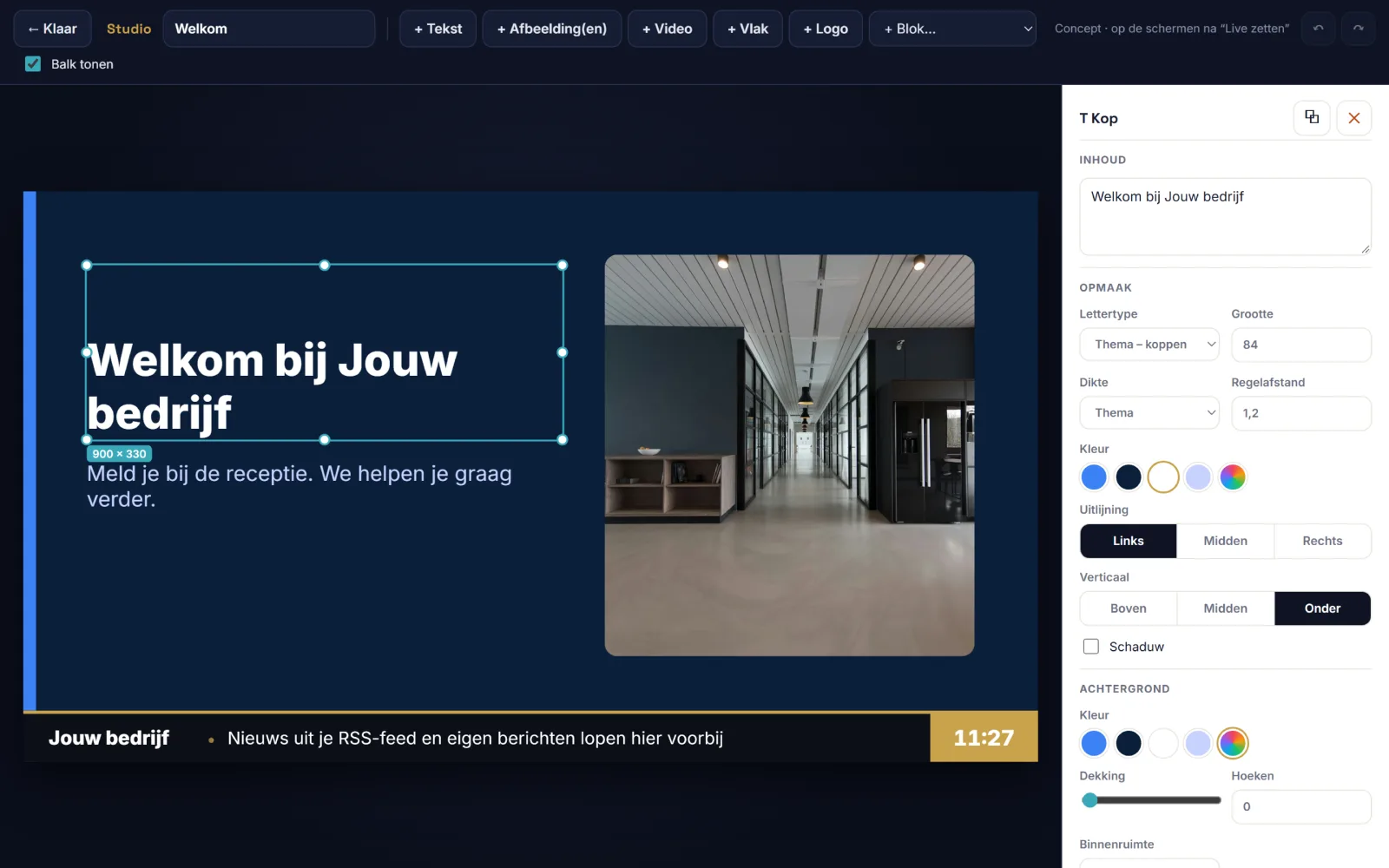1389x868 pixels.
Task: Open the custom rainbow background color picker
Action: (1233, 743)
